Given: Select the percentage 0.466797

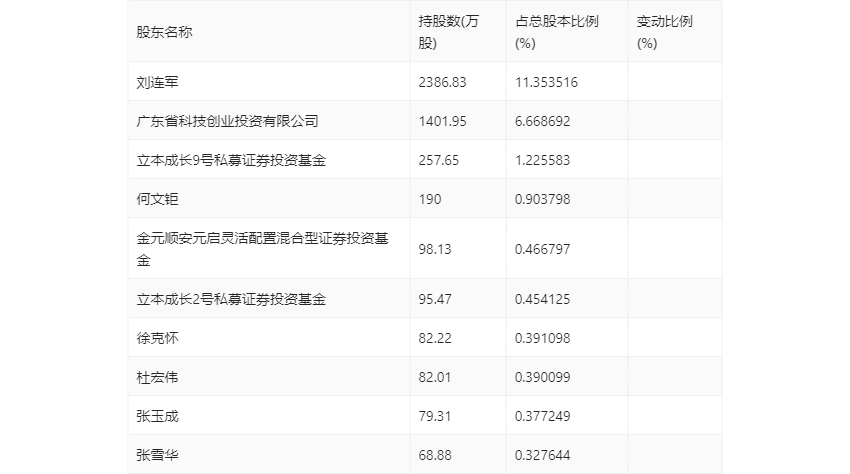Looking at the screenshot, I should pyautogui.click(x=543, y=249).
